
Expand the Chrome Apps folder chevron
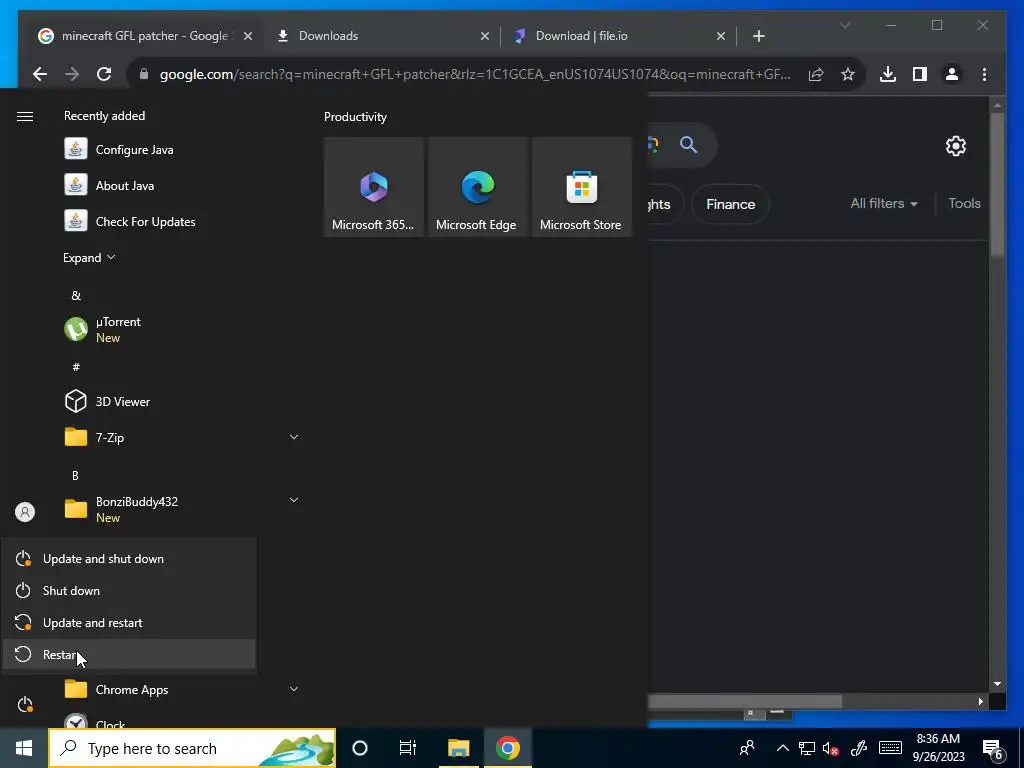(294, 689)
